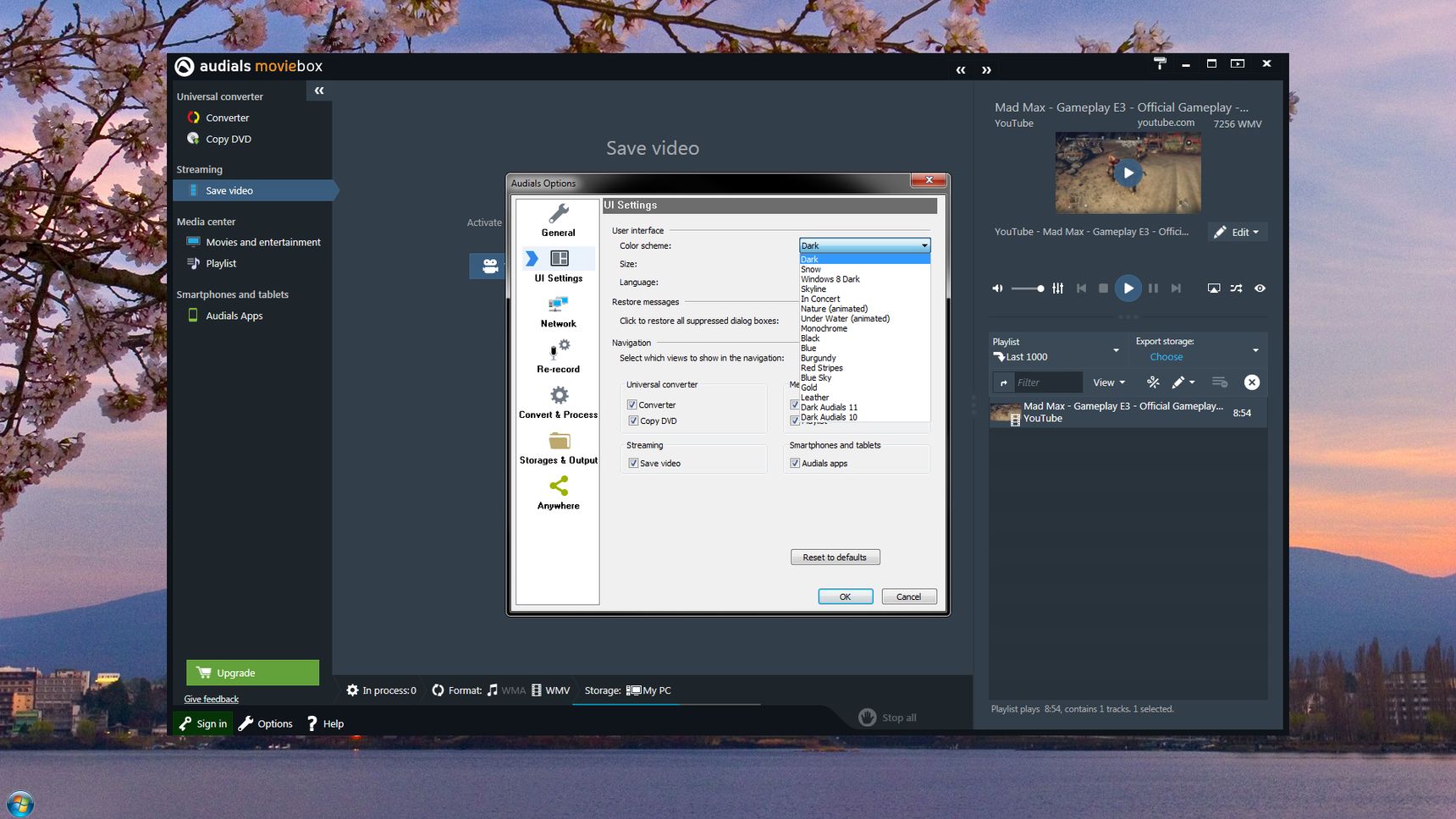The height and width of the screenshot is (819, 1456).
Task: Collapse the Color scheme dropdown
Action: (x=924, y=245)
